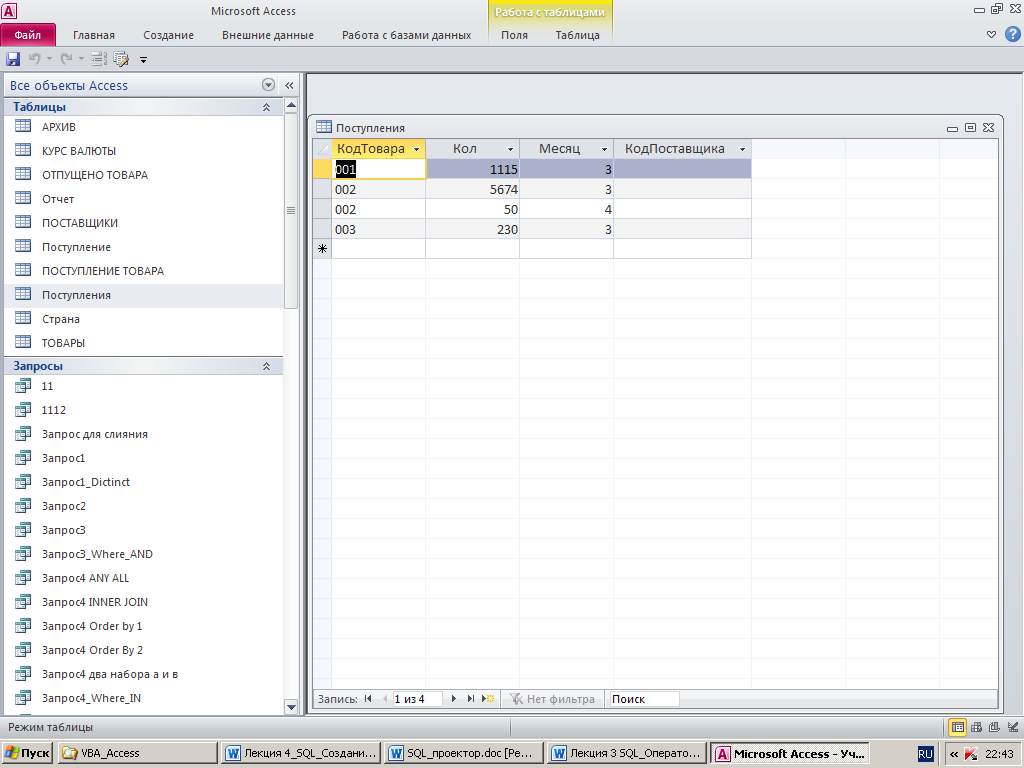The width and height of the screenshot is (1024, 768).
Task: Click the select-all corner of the datasheet
Action: tap(323, 149)
